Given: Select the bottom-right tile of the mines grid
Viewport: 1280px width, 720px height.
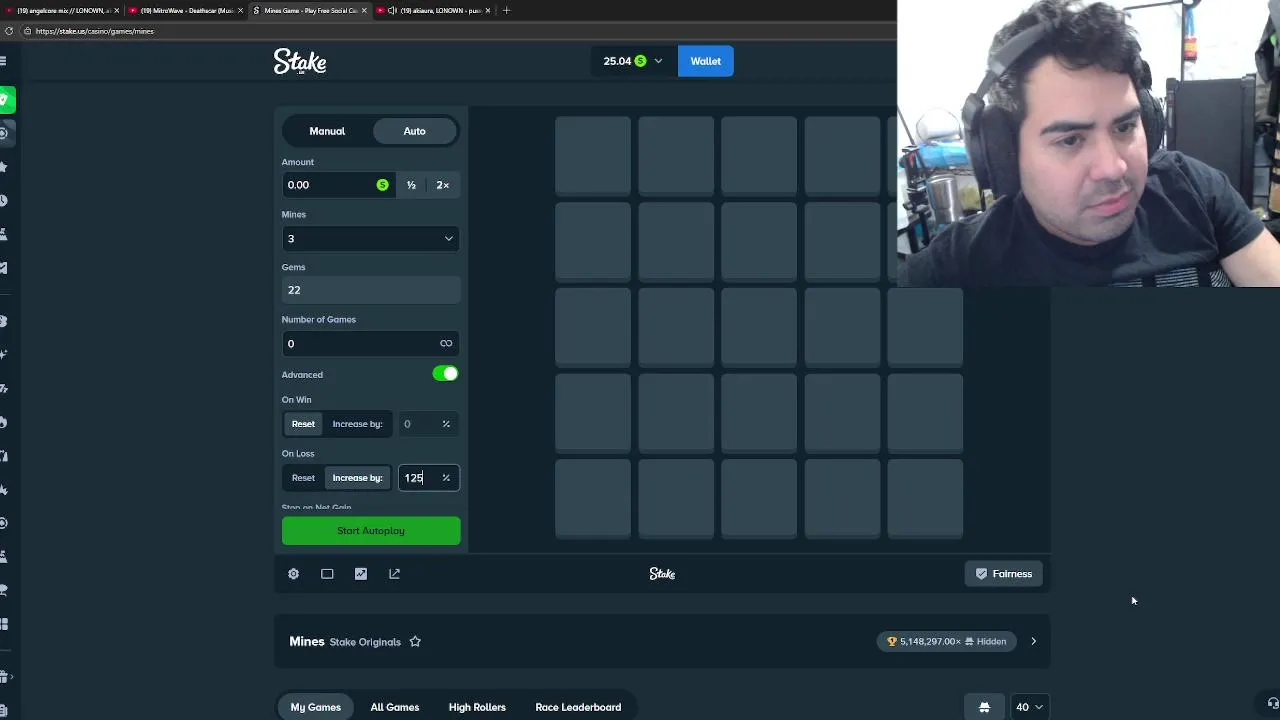Looking at the screenshot, I should [925, 499].
